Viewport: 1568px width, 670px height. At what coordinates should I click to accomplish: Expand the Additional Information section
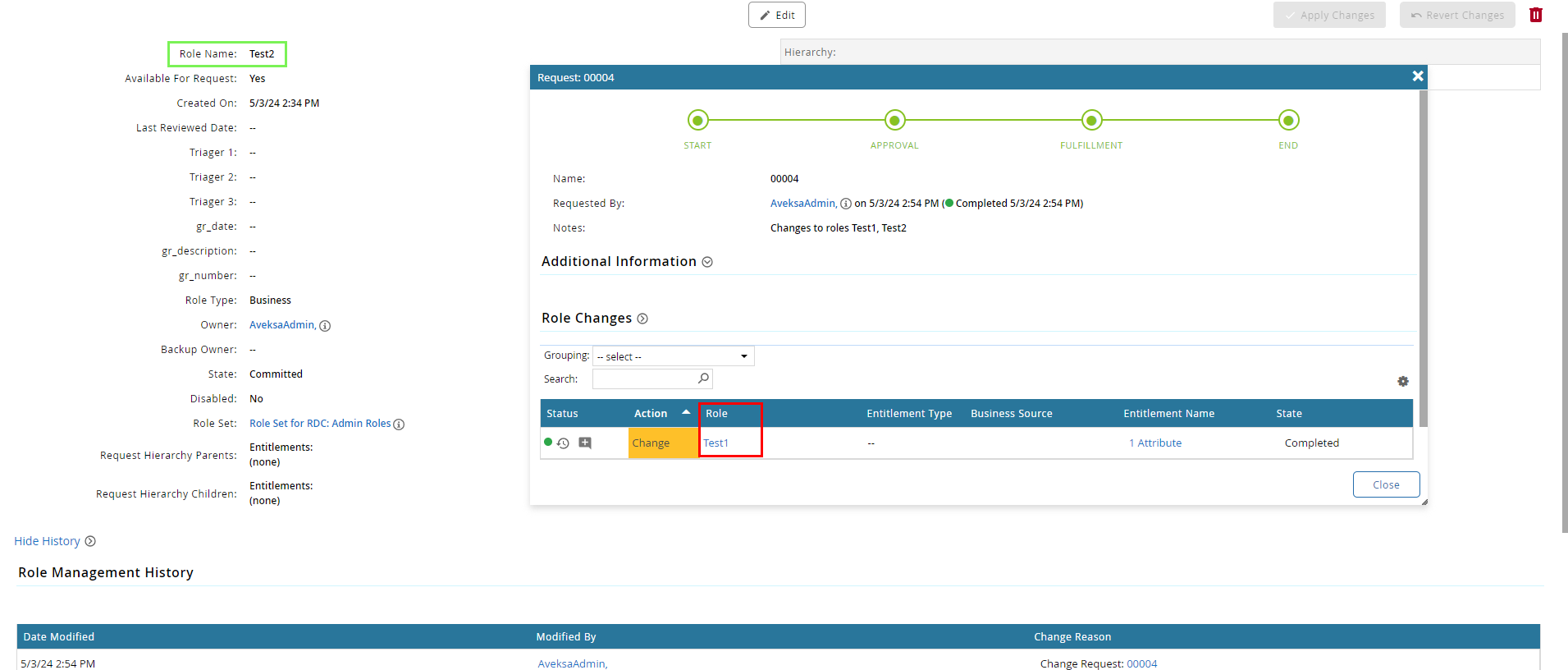707,262
